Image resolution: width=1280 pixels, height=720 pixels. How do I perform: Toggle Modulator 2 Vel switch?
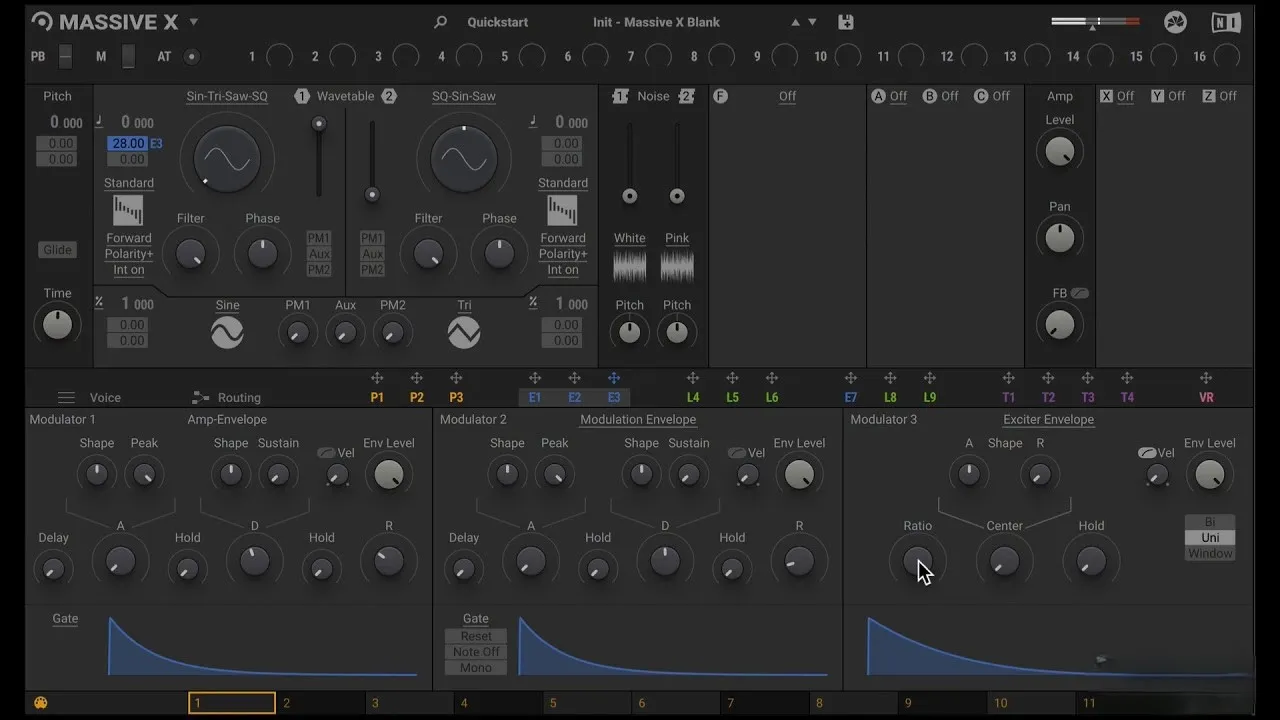tap(736, 453)
